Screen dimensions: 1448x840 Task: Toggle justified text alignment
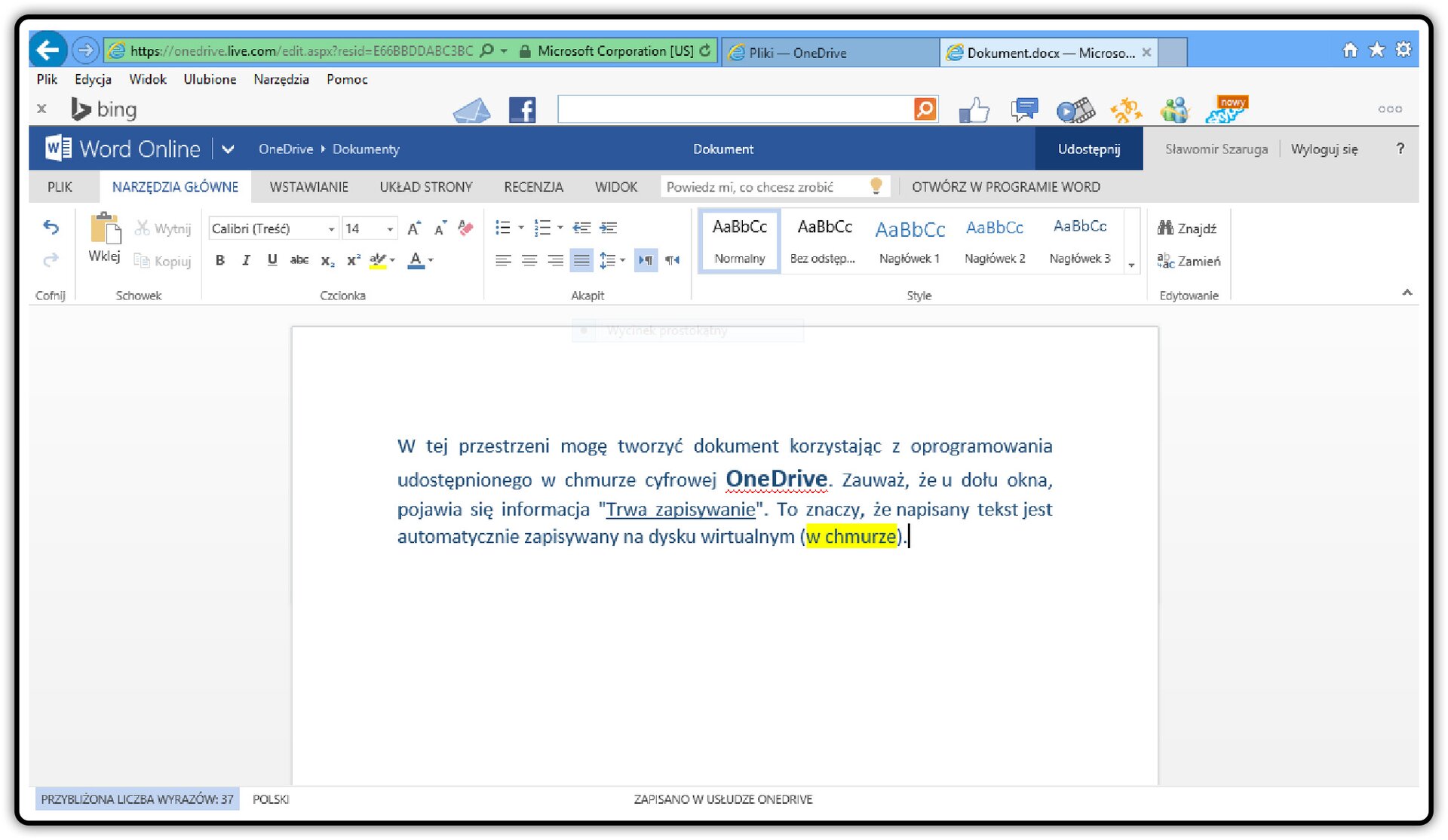click(x=581, y=261)
